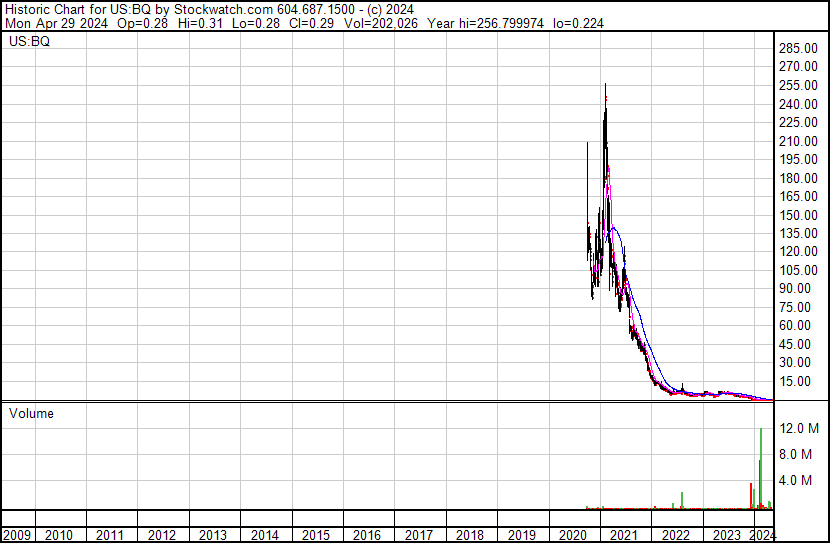This screenshot has height=543, width=830.
Task: Click the 90.00 price axis label
Action: pyautogui.click(x=795, y=288)
